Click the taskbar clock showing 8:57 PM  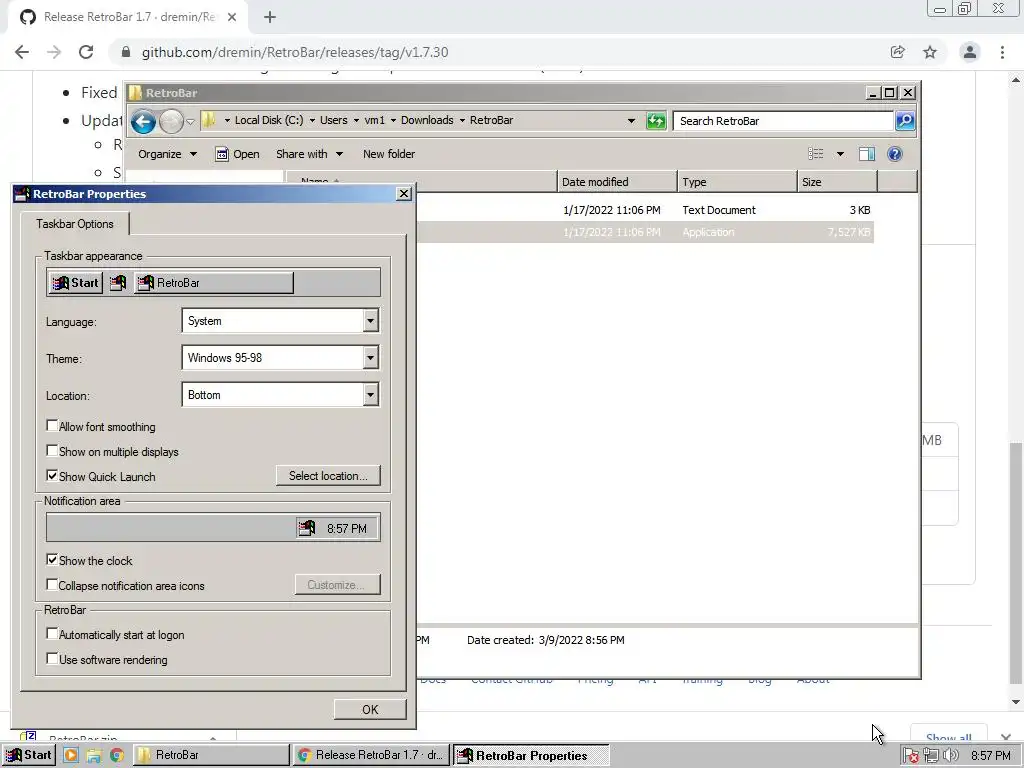[x=990, y=756]
